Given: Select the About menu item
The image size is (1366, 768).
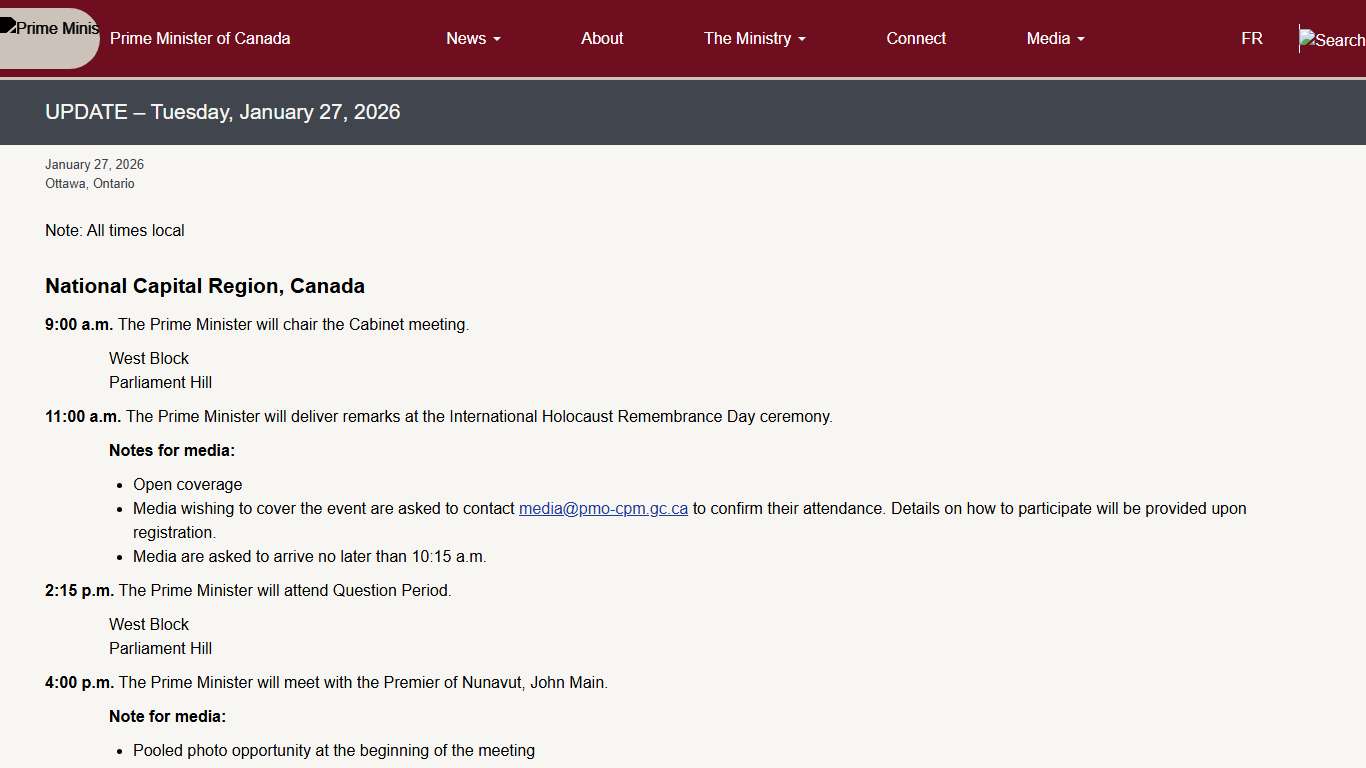Looking at the screenshot, I should pyautogui.click(x=601, y=38).
